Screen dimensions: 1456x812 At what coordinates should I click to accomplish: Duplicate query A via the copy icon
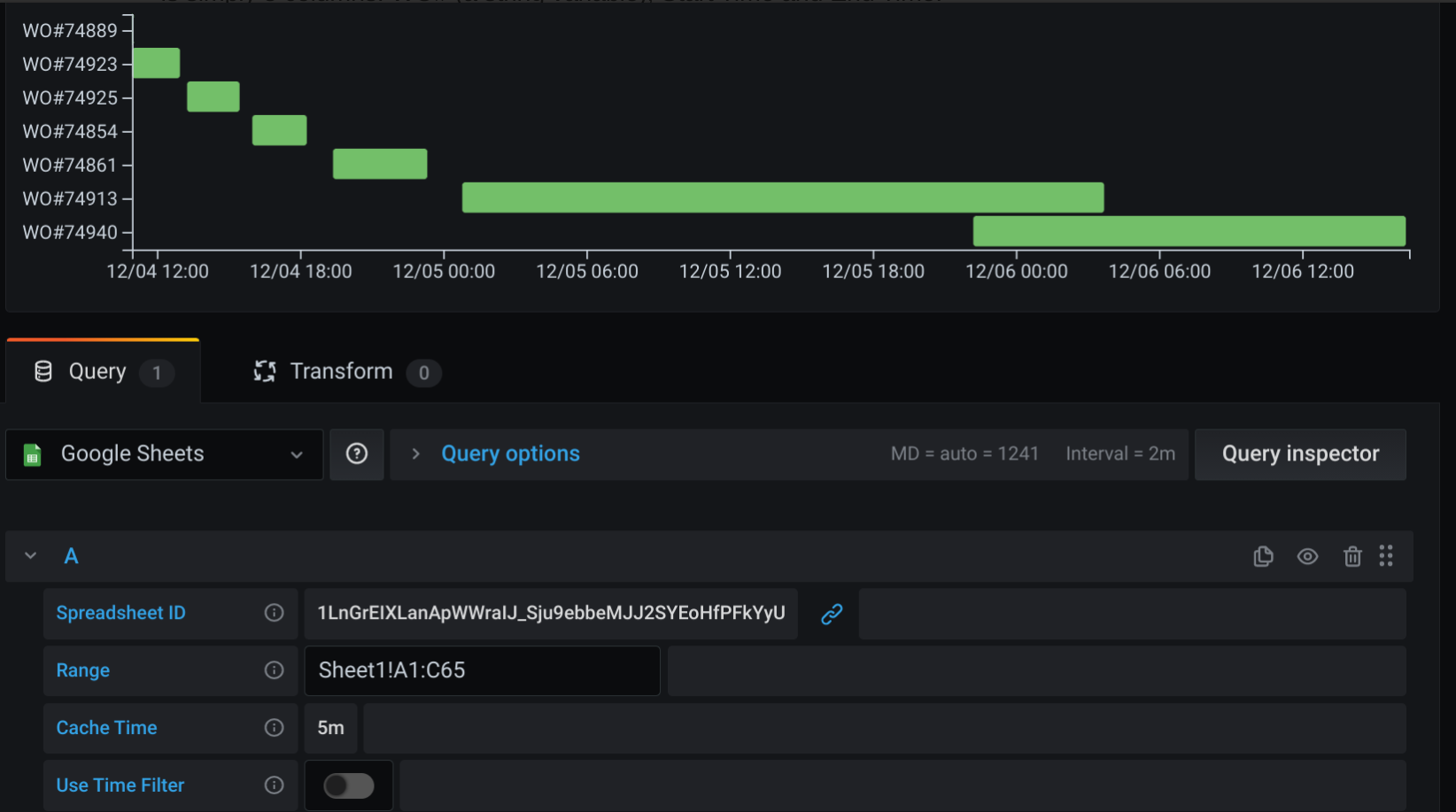click(1263, 556)
